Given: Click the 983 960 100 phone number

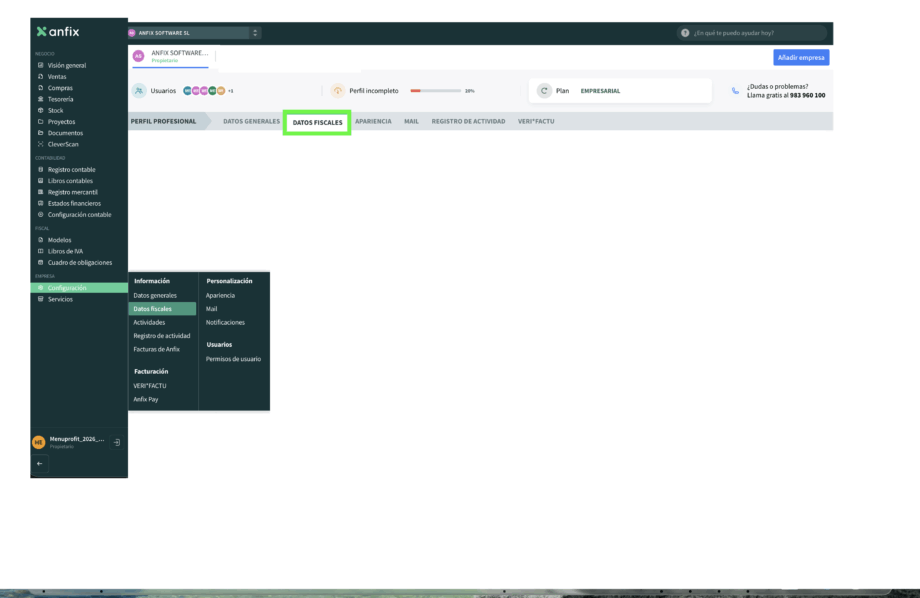Looking at the screenshot, I should [x=807, y=95].
